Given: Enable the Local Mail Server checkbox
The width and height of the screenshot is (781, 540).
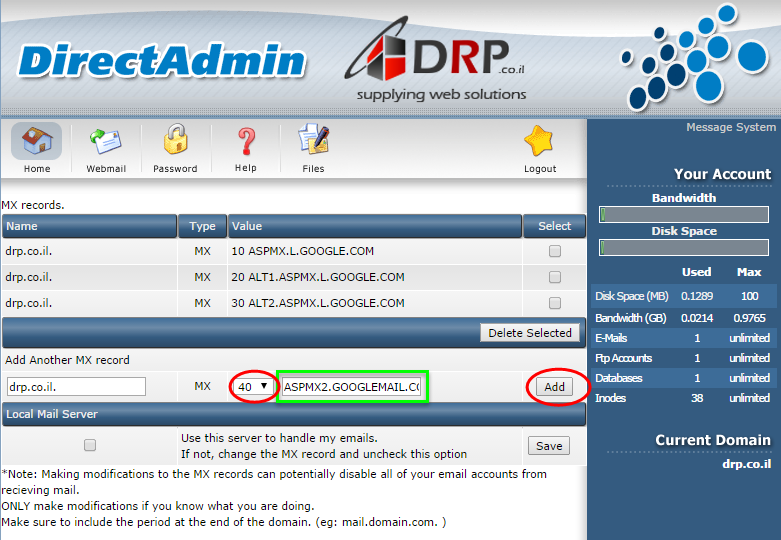Looking at the screenshot, I should point(90,445).
